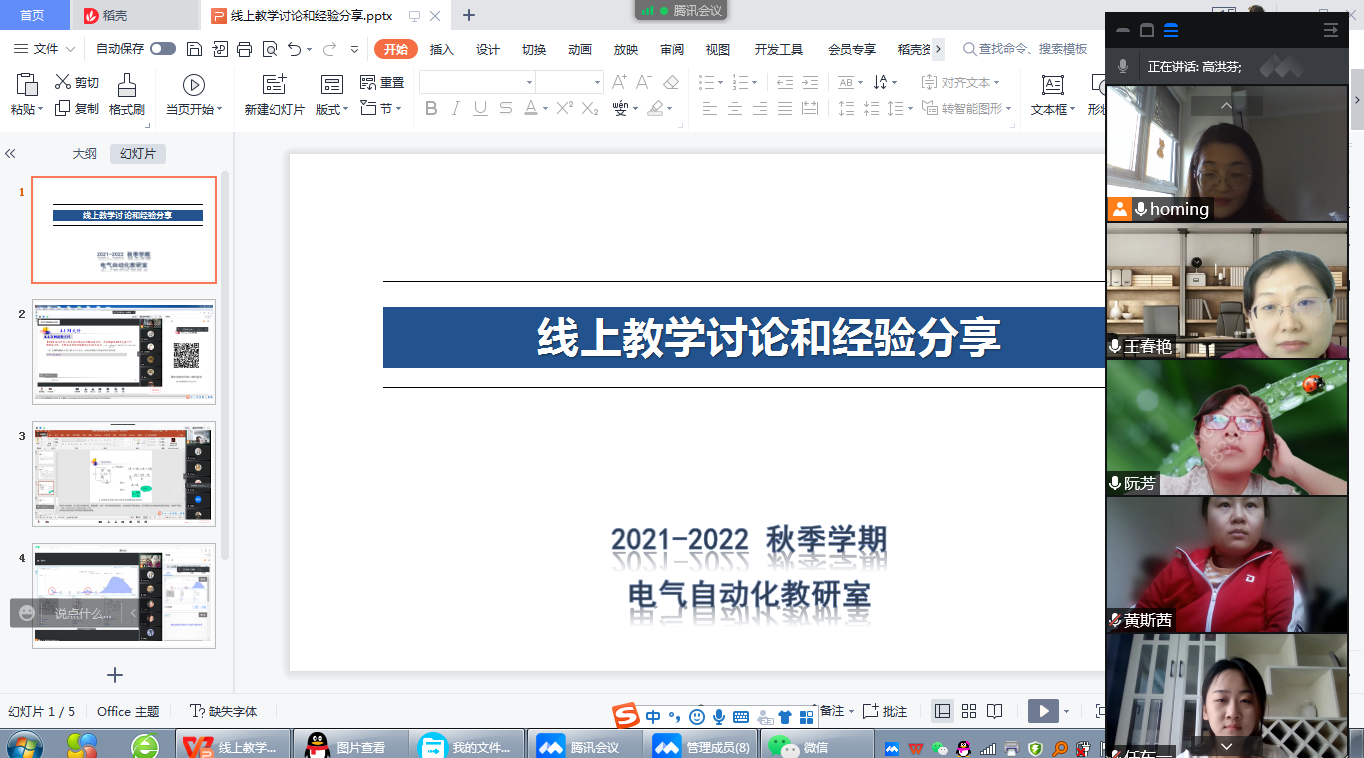Toggle superscript X² formatting
Viewport: 1364px width, 758px height.
(565, 109)
